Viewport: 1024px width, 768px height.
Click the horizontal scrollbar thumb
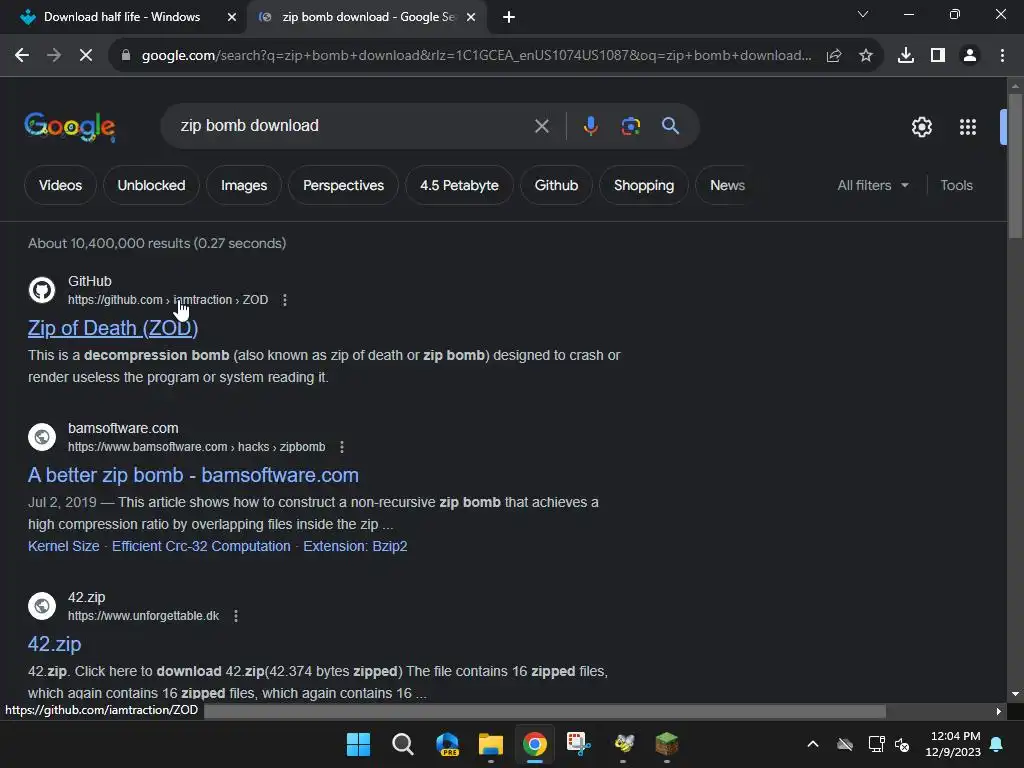[545, 711]
